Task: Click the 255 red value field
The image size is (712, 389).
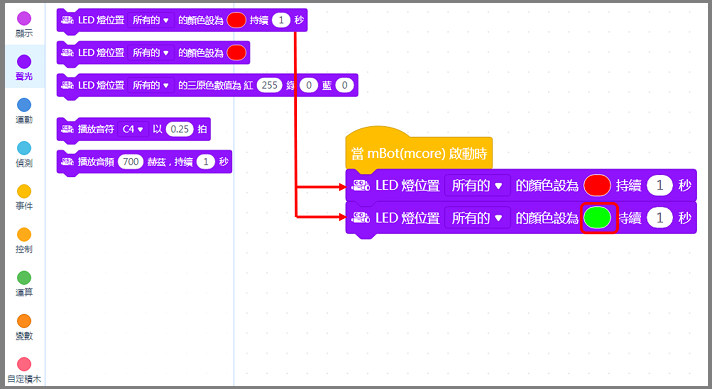Action: point(269,85)
